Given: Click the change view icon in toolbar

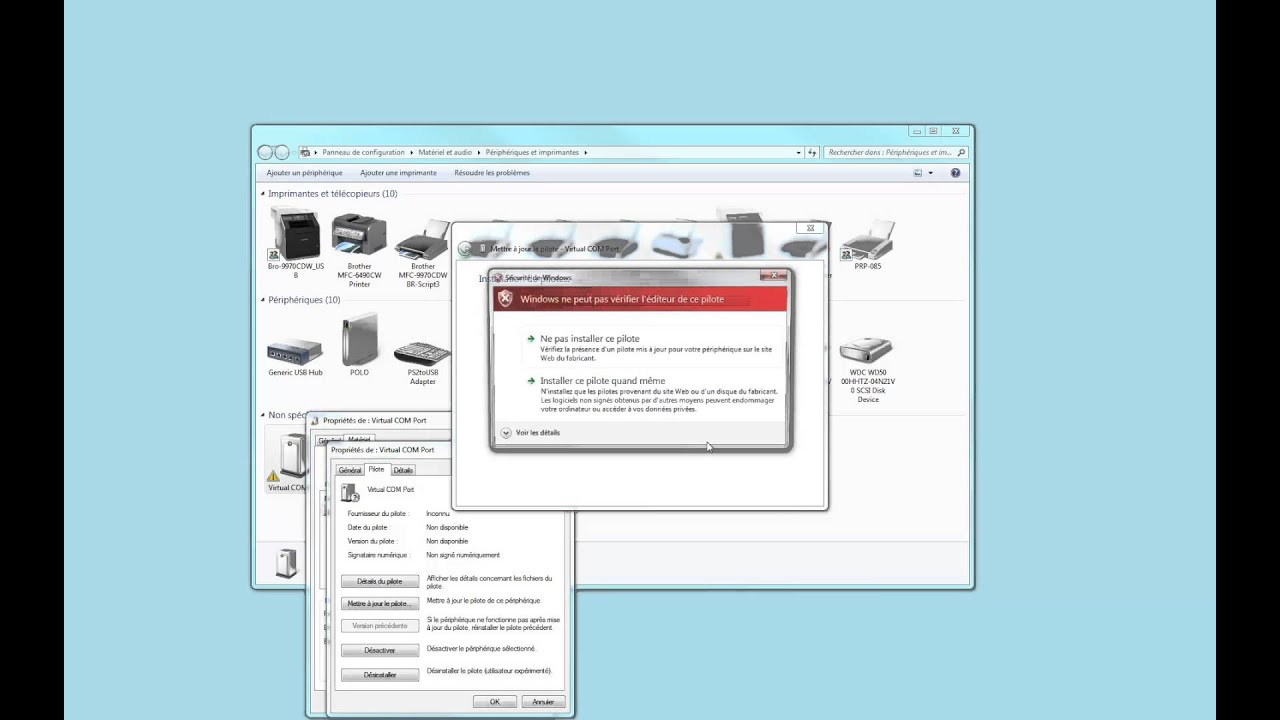Looking at the screenshot, I should 918,173.
